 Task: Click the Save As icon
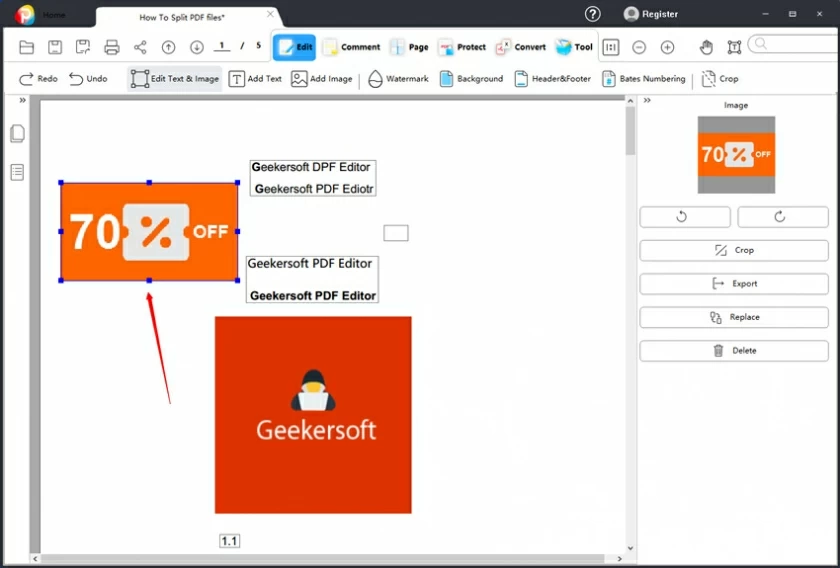[83, 47]
